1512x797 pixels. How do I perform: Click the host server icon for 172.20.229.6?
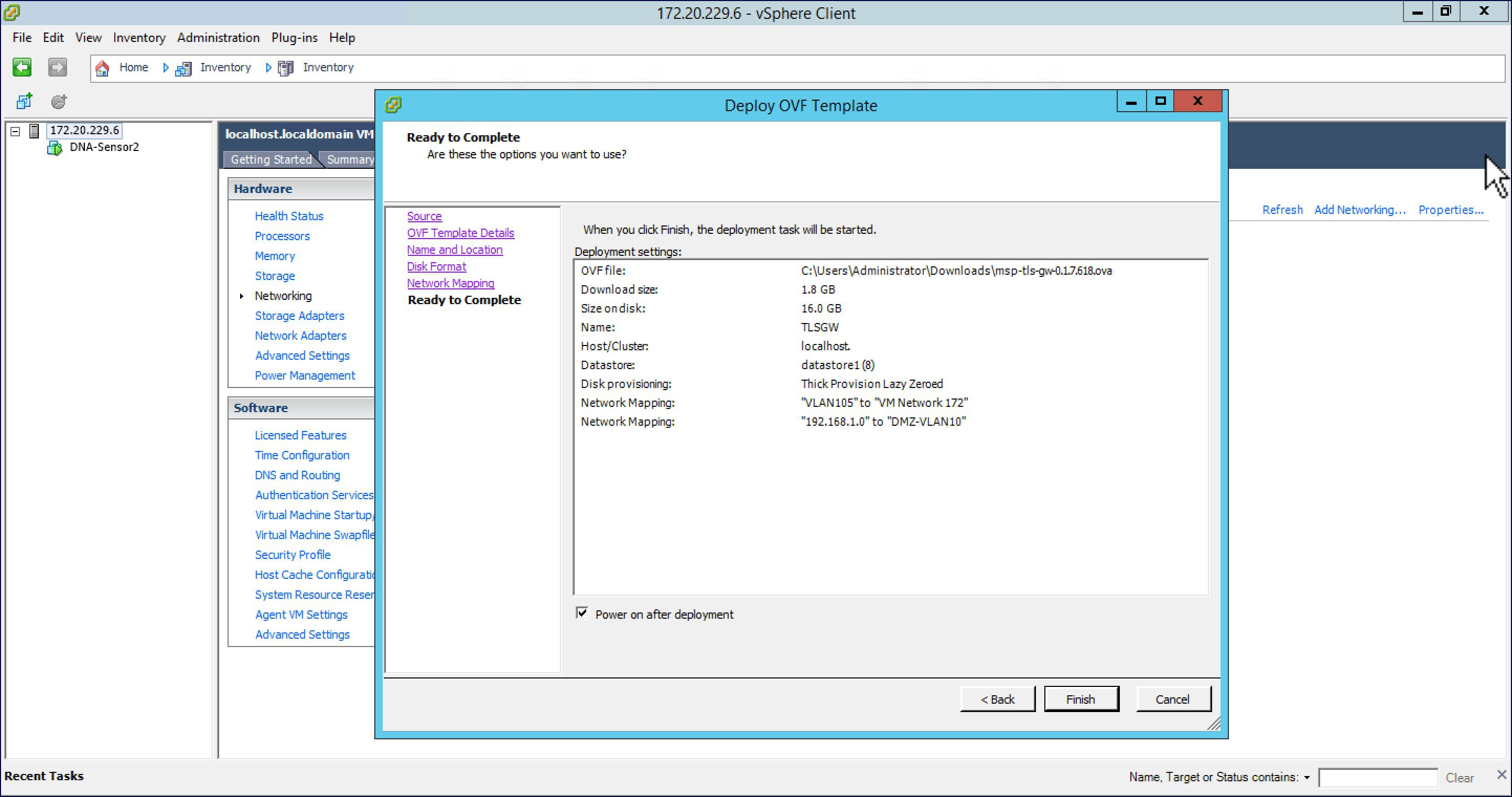34,130
